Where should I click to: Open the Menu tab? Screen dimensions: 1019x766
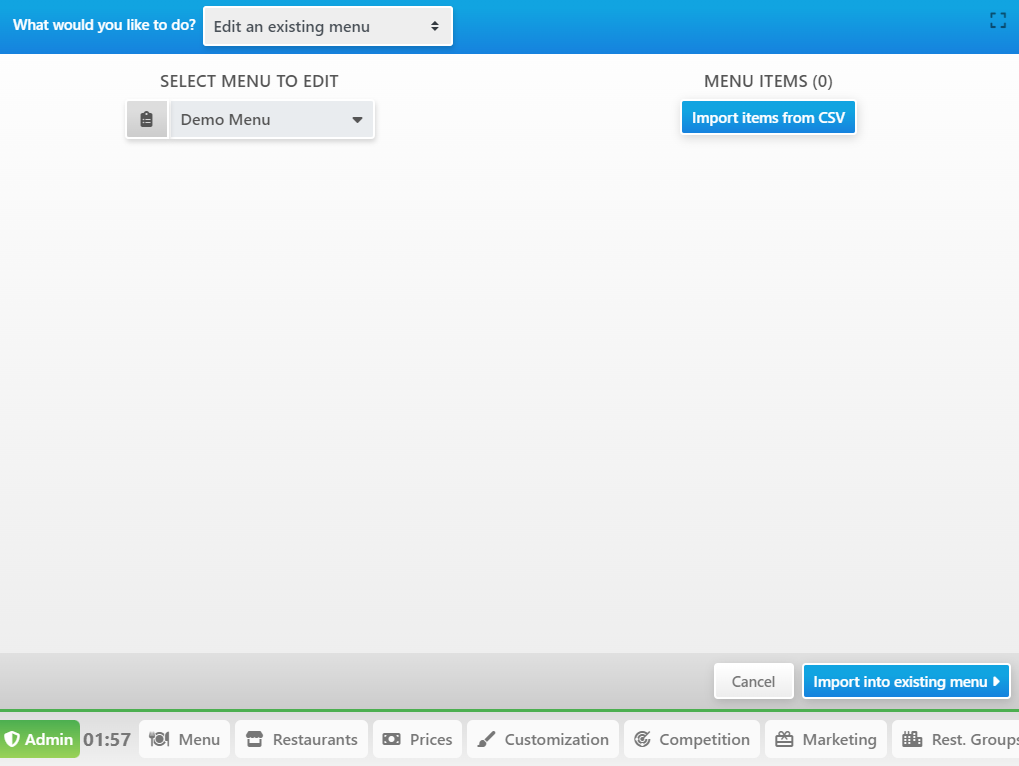point(185,740)
